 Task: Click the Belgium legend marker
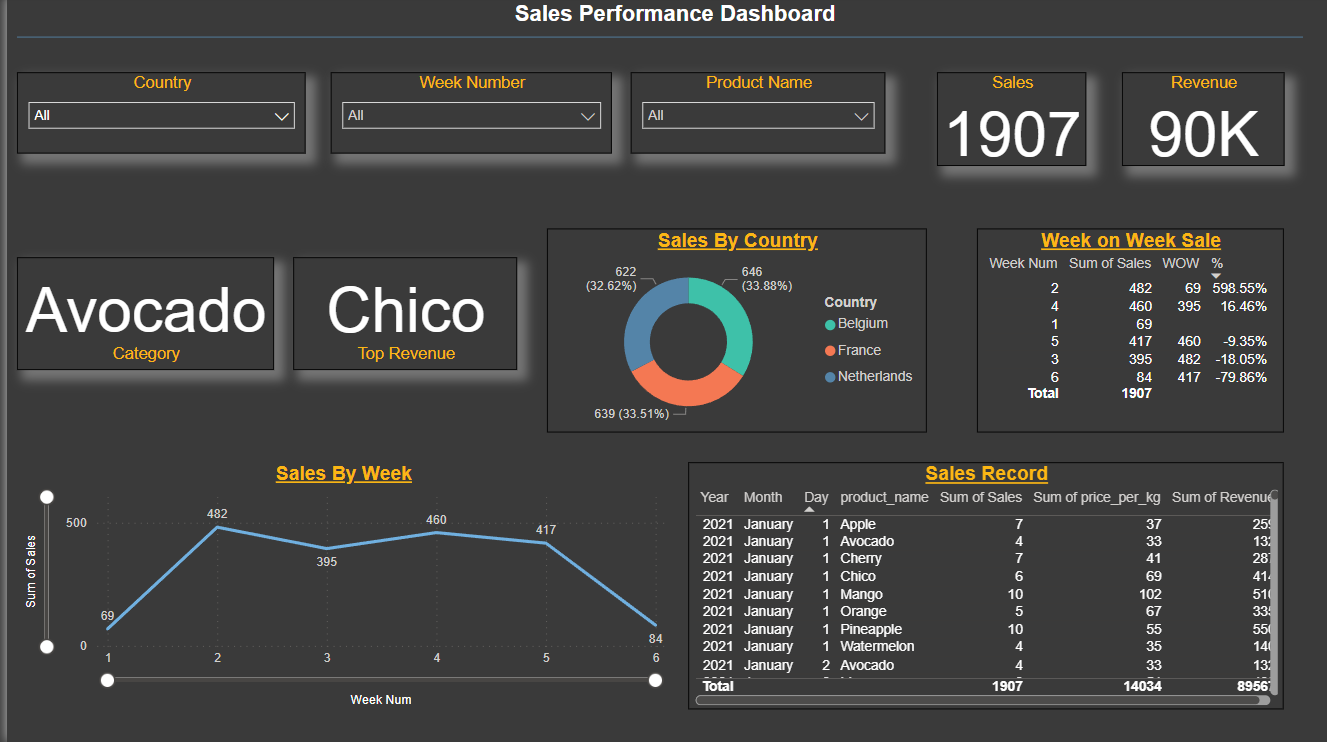pos(830,325)
